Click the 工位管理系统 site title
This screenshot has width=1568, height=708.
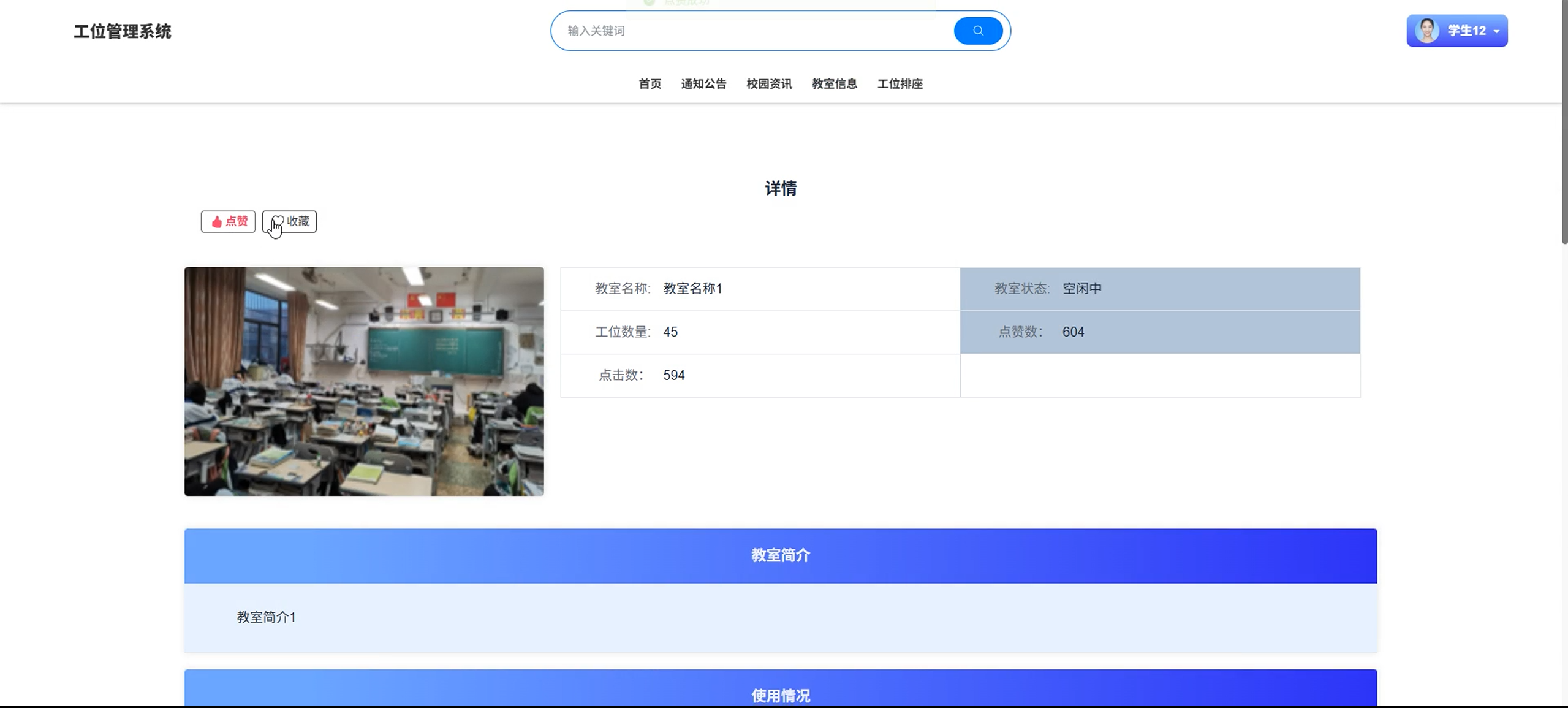point(123,31)
